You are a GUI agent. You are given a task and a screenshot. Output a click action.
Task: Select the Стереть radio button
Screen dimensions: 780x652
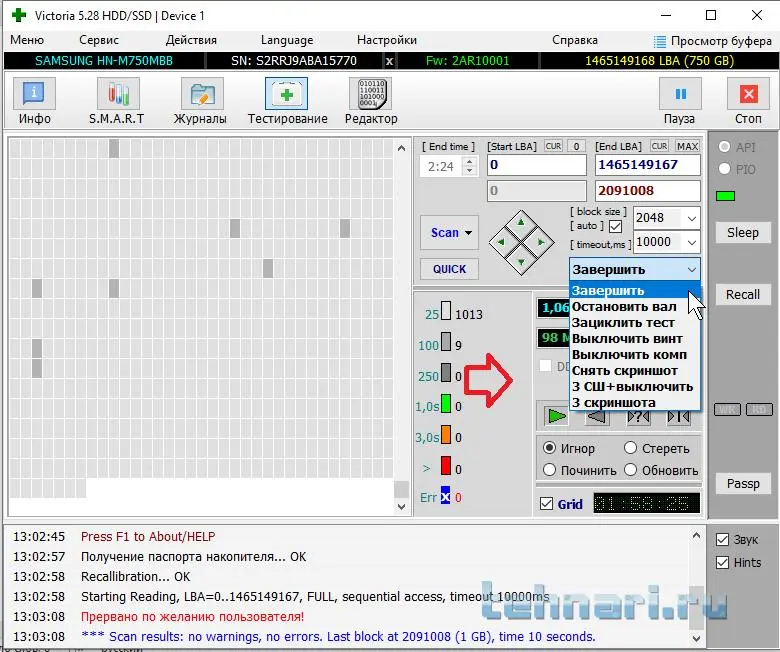click(x=630, y=448)
